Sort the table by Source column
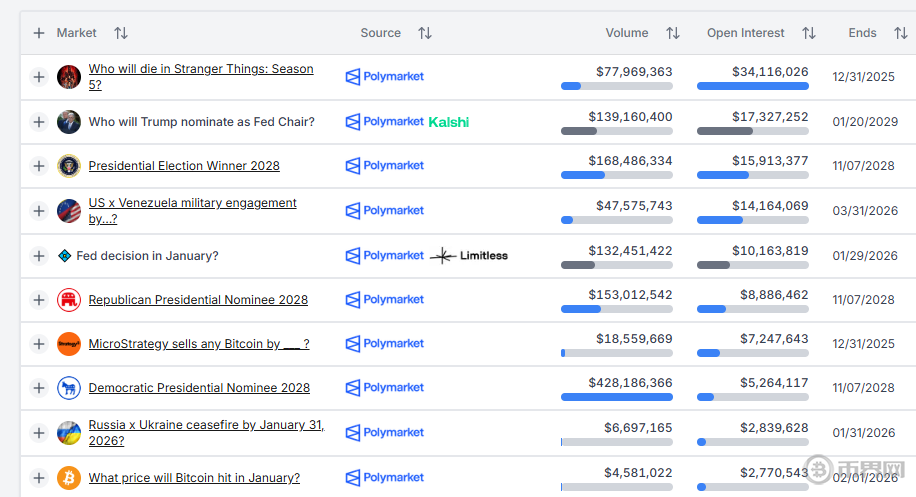916x497 pixels. [x=425, y=33]
